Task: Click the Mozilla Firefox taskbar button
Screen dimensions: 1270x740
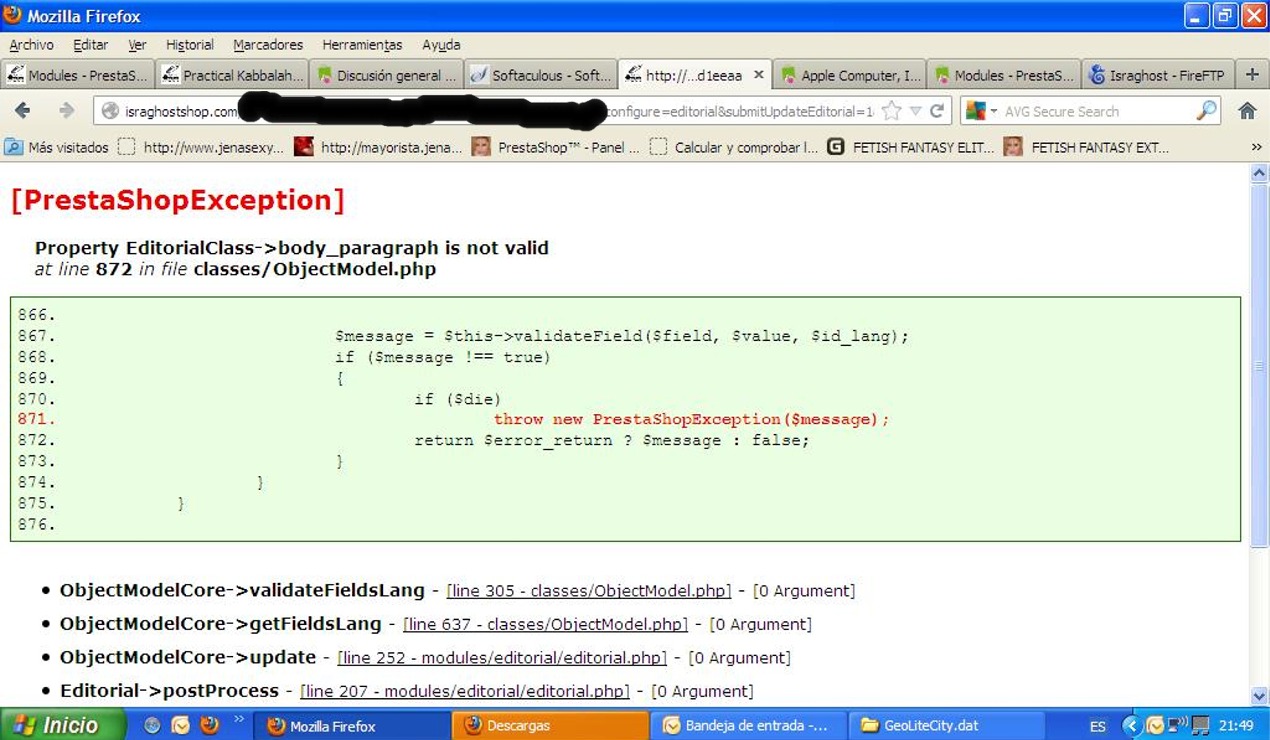Action: pos(351,726)
